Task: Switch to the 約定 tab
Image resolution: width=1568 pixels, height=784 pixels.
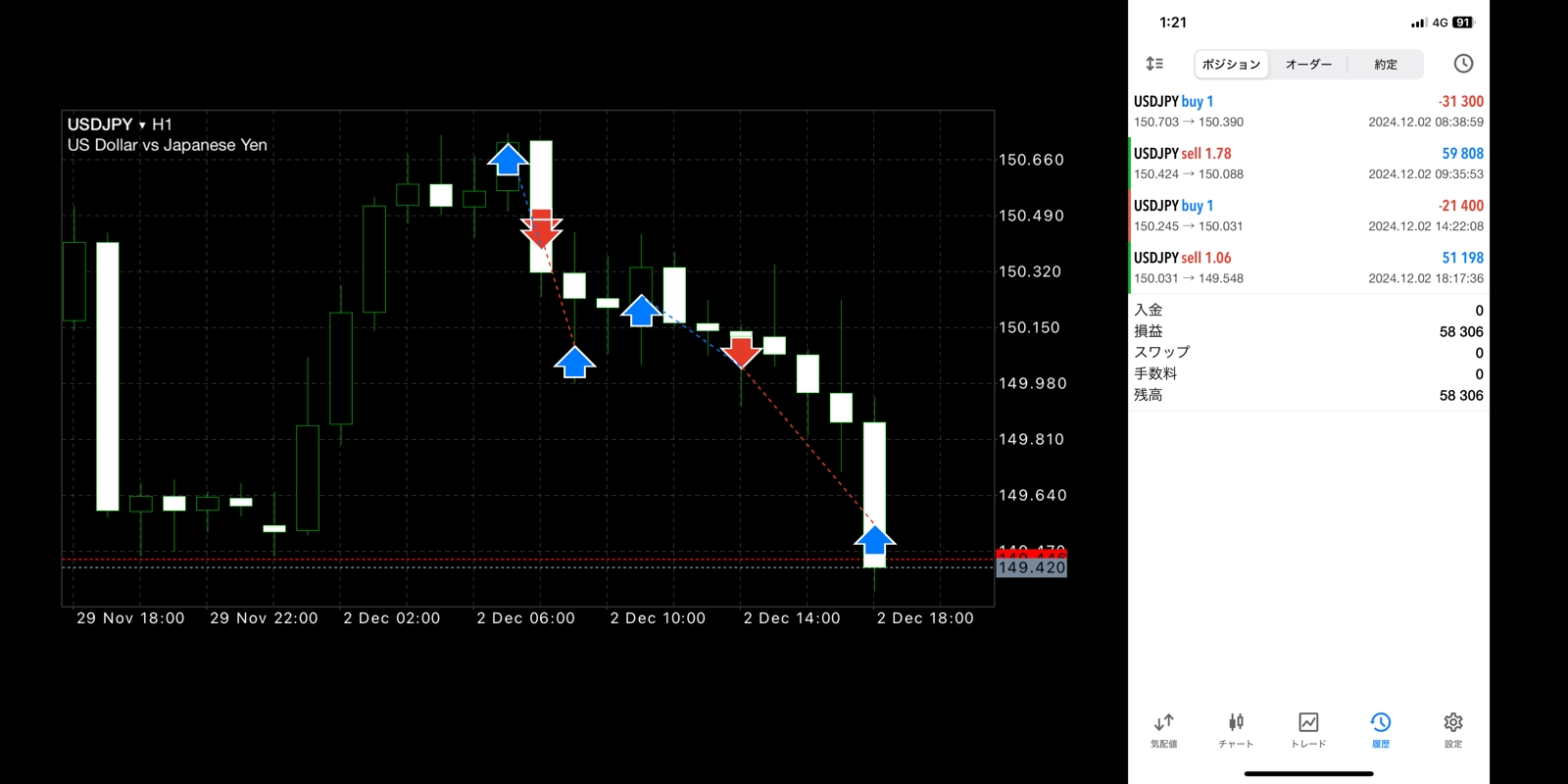Action: [1386, 65]
